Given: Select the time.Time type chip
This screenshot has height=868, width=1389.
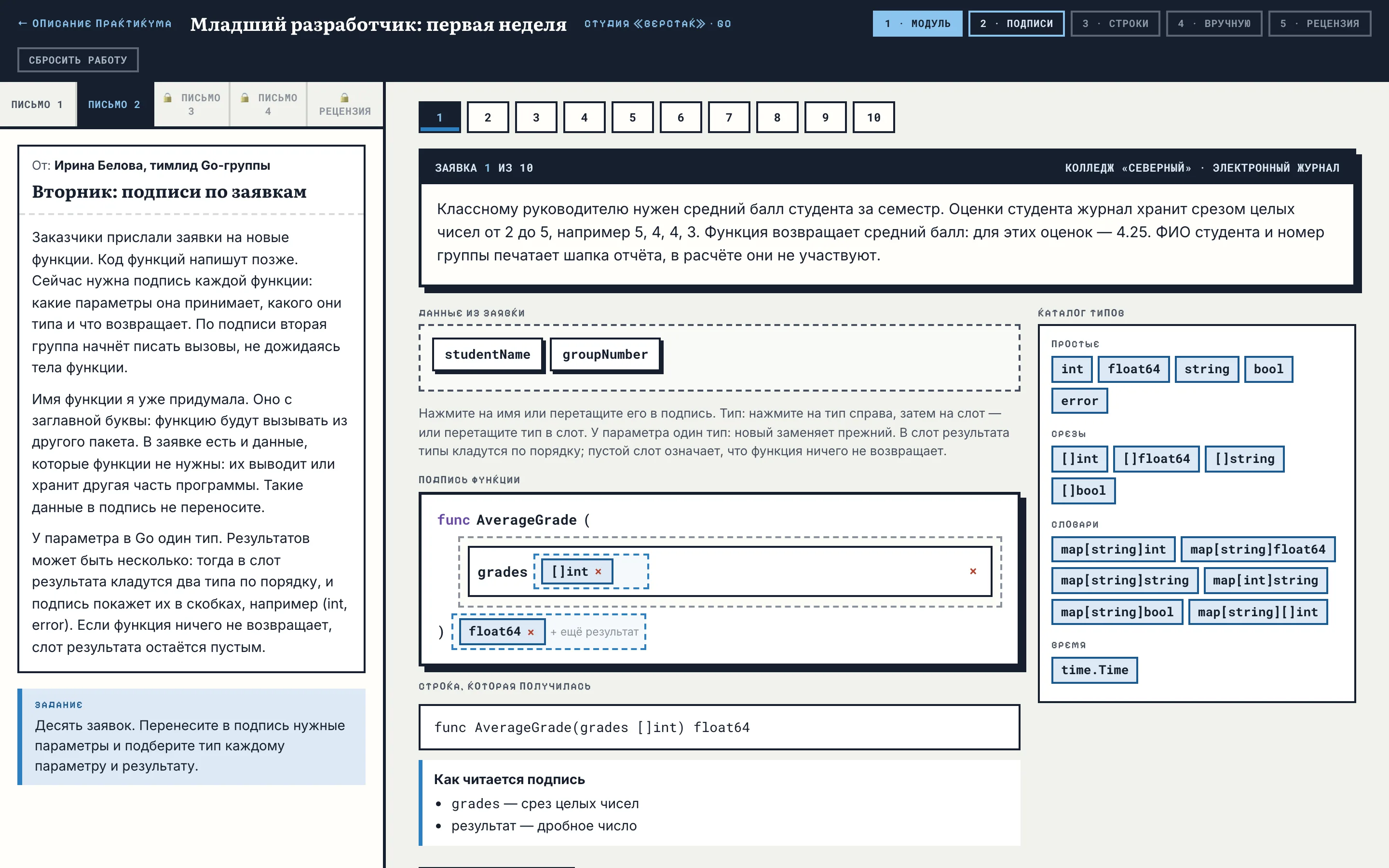Looking at the screenshot, I should click(x=1094, y=670).
